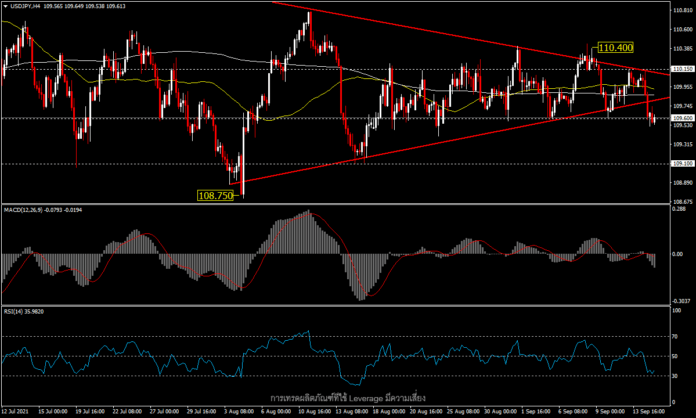Click the RSI scale value 100

[x=676, y=311]
